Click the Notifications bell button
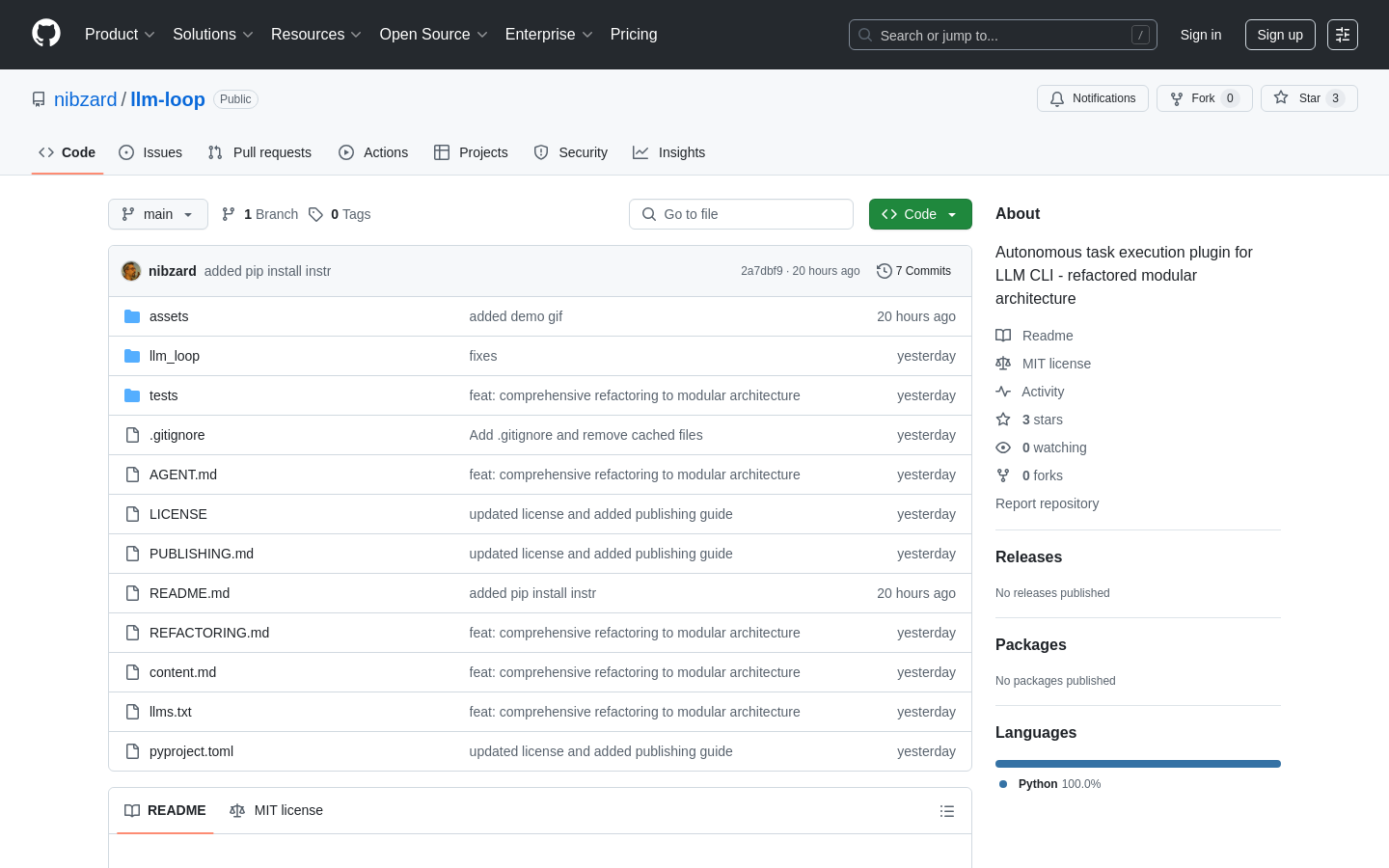 [1093, 98]
